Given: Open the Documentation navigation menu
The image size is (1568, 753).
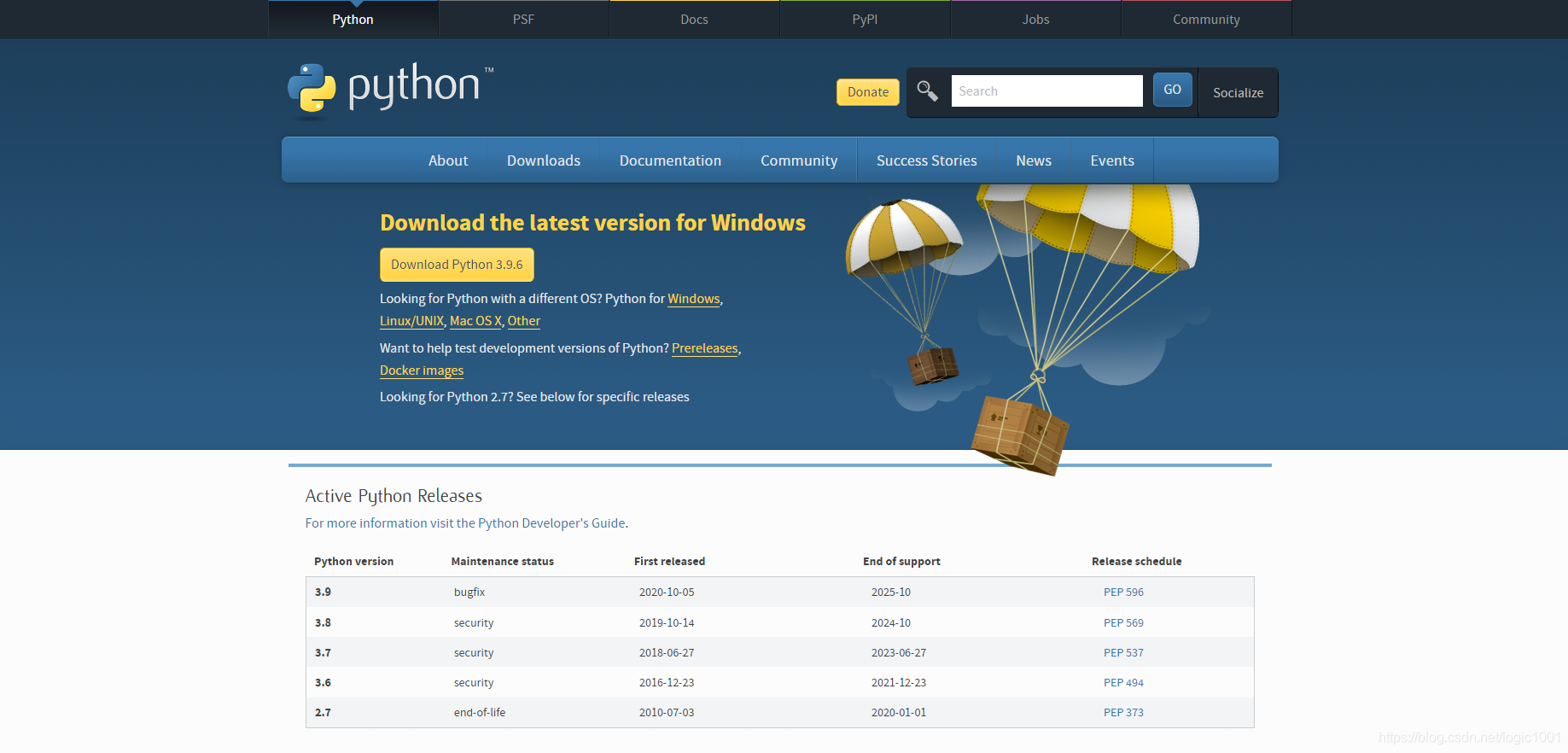Looking at the screenshot, I should [671, 161].
